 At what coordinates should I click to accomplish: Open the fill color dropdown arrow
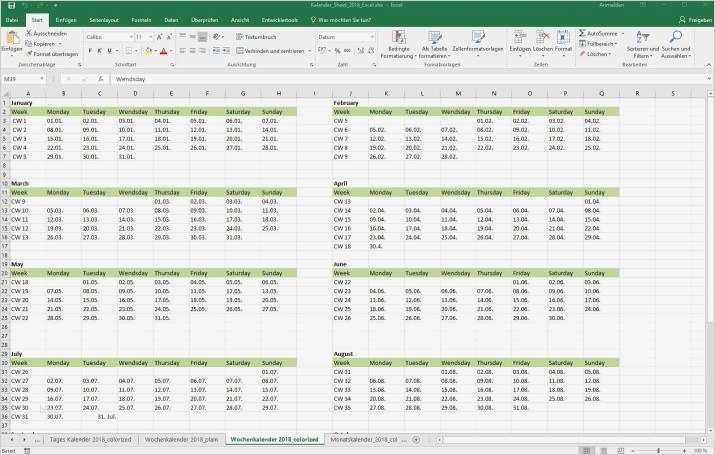(x=155, y=51)
